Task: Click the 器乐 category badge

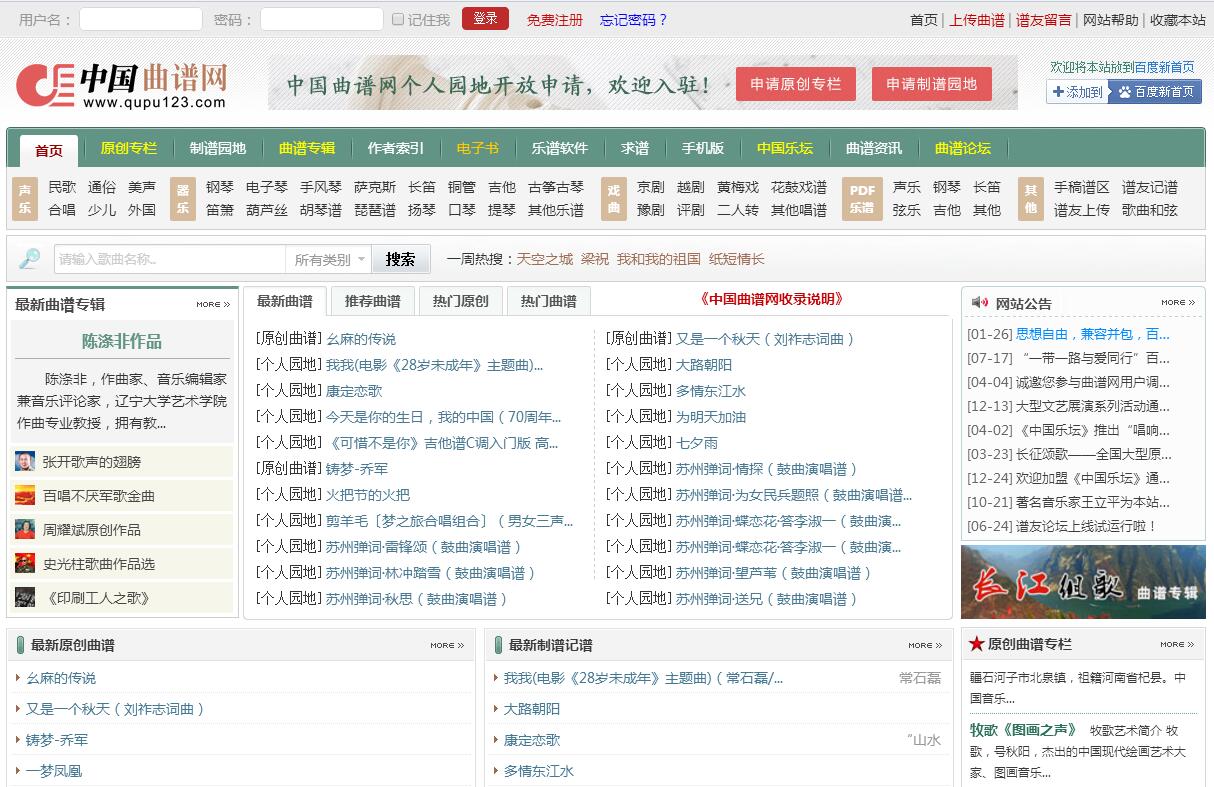Action: pyautogui.click(x=182, y=198)
